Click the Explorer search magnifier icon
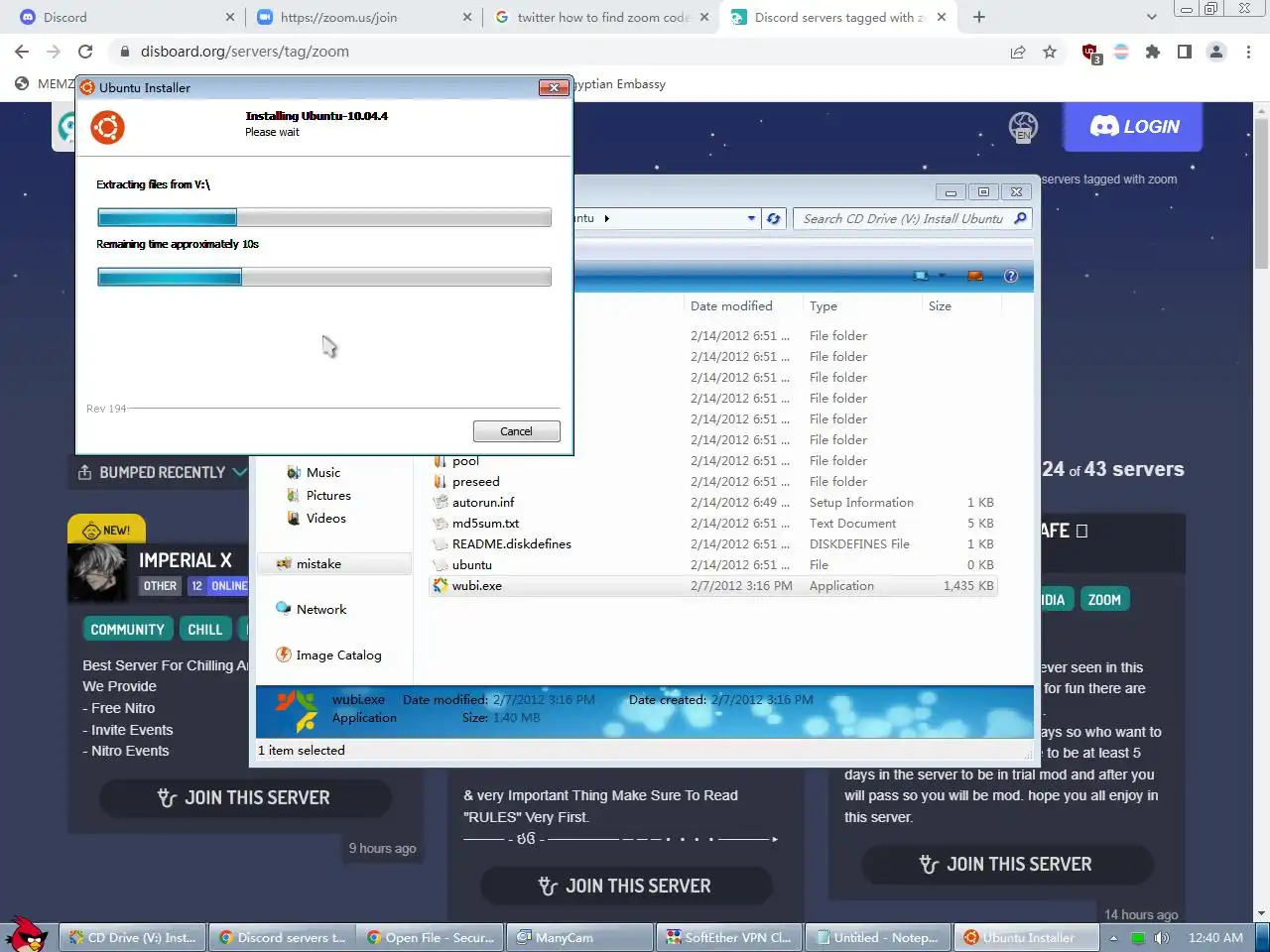 coord(1020,218)
